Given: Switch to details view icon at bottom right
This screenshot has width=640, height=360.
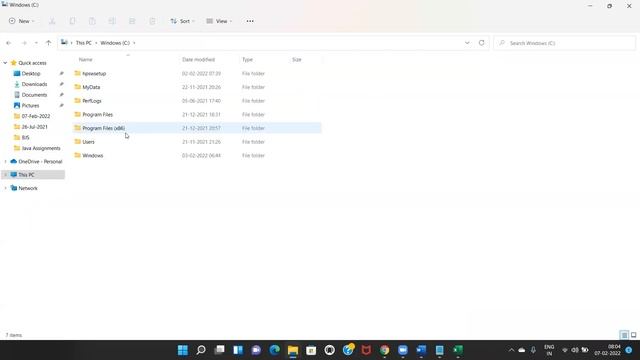Looking at the screenshot, I should (624, 335).
